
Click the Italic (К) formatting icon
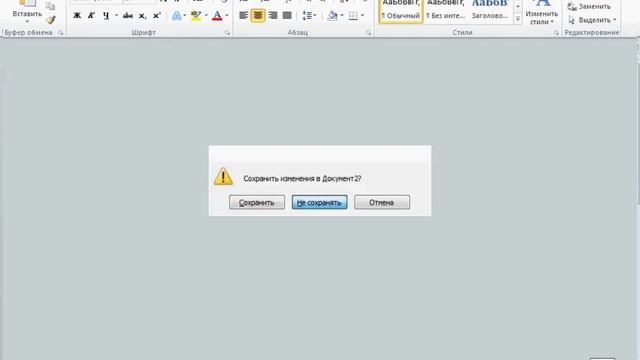pyautogui.click(x=91, y=16)
